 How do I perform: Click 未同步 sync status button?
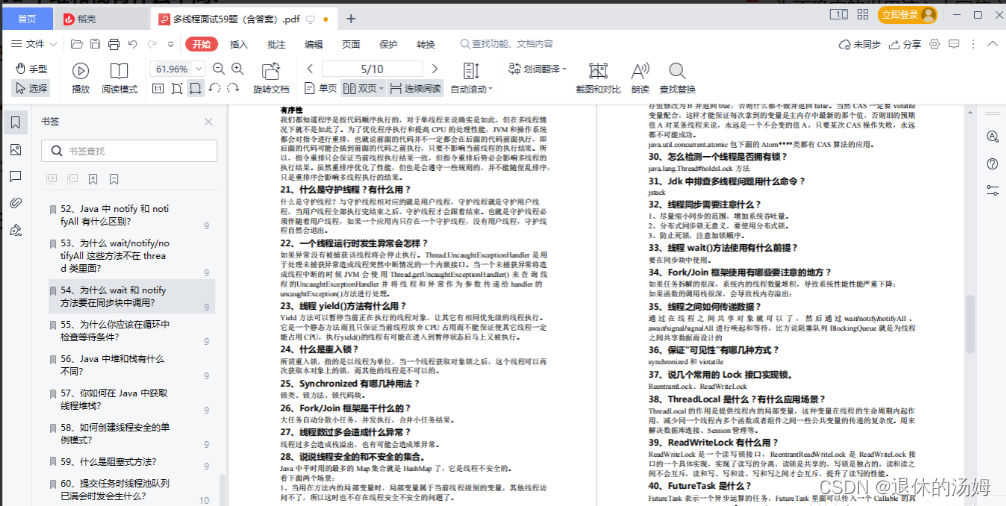[x=860, y=44]
